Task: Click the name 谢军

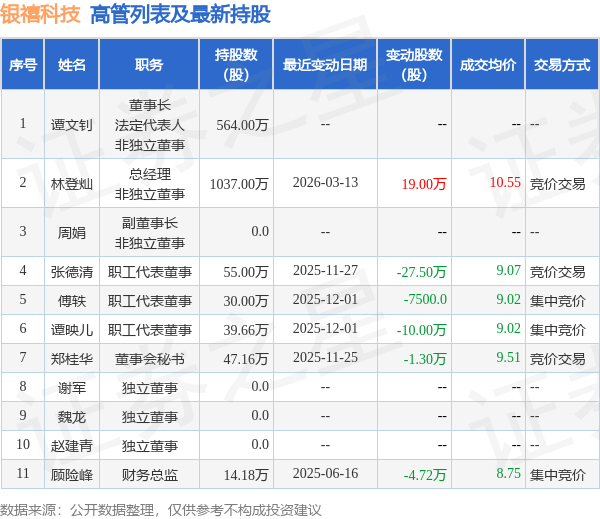Action: click(72, 388)
